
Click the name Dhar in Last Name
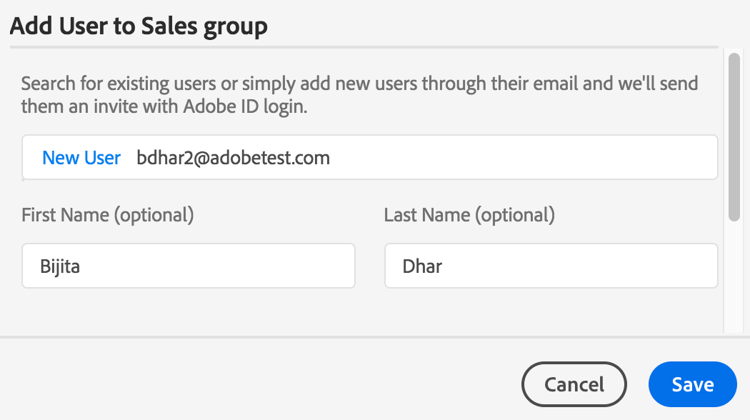pos(422,266)
